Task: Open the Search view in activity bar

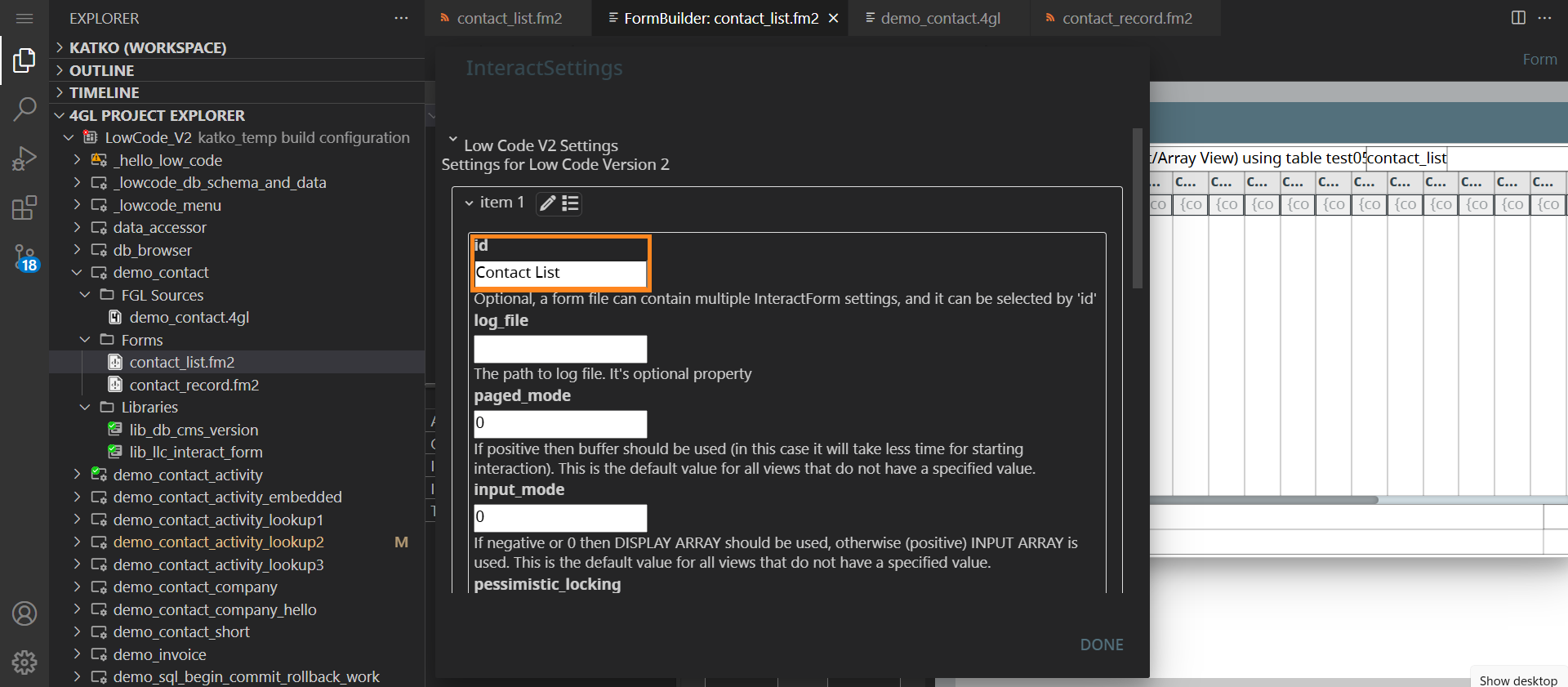Action: coord(24,109)
